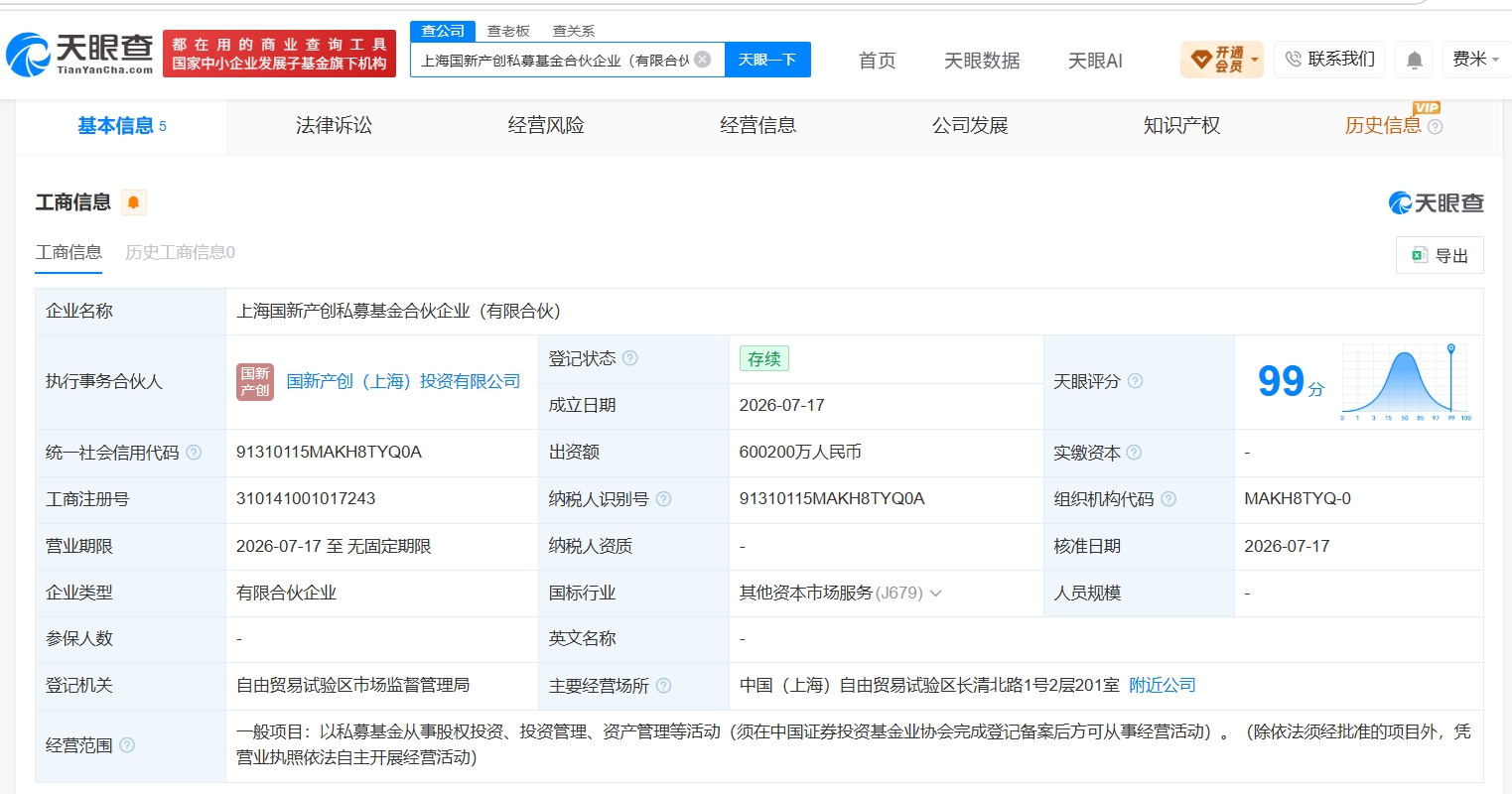Select the 查老板 search mode tab

click(508, 31)
